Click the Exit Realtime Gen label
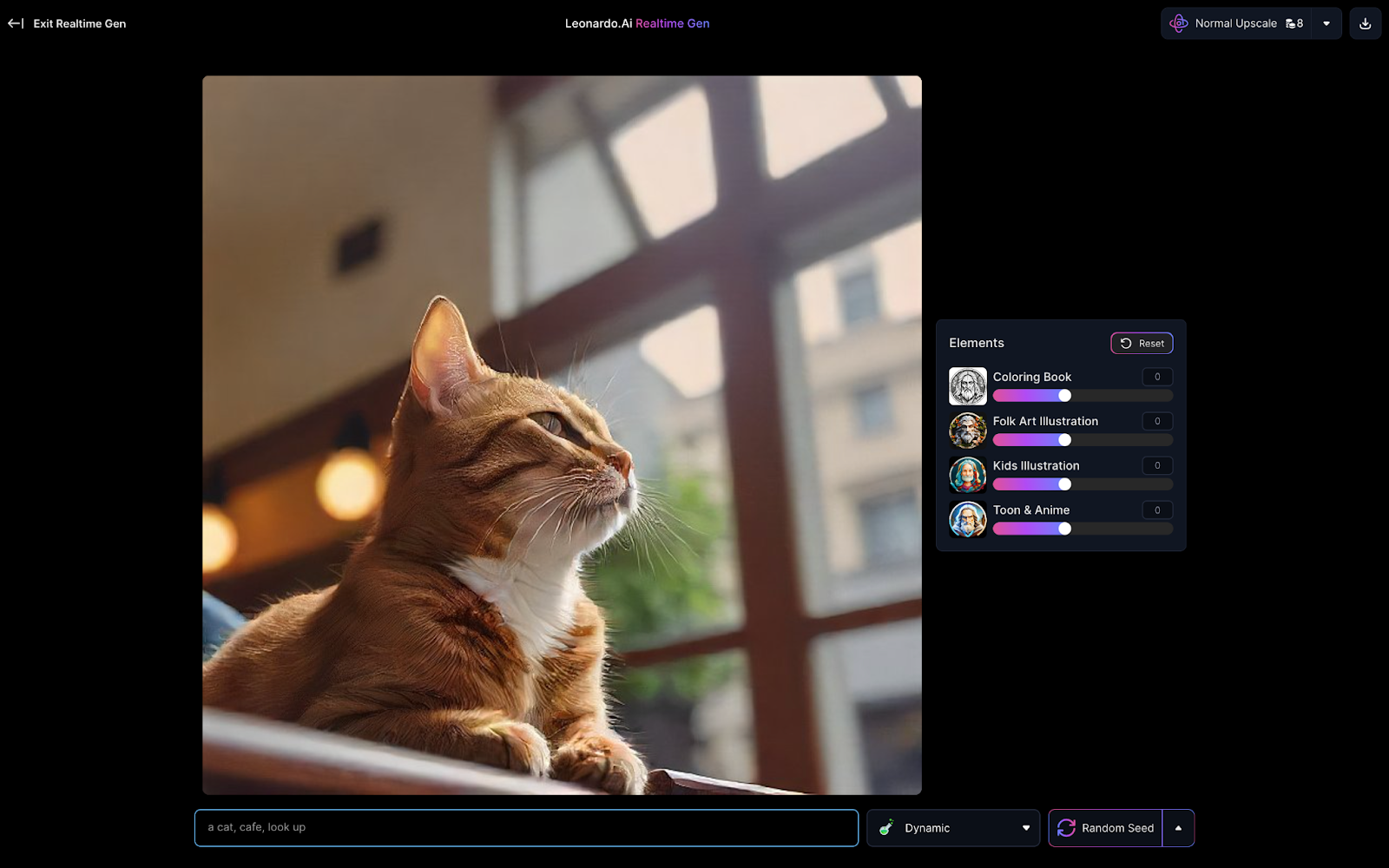This screenshot has height=868, width=1389. point(80,23)
